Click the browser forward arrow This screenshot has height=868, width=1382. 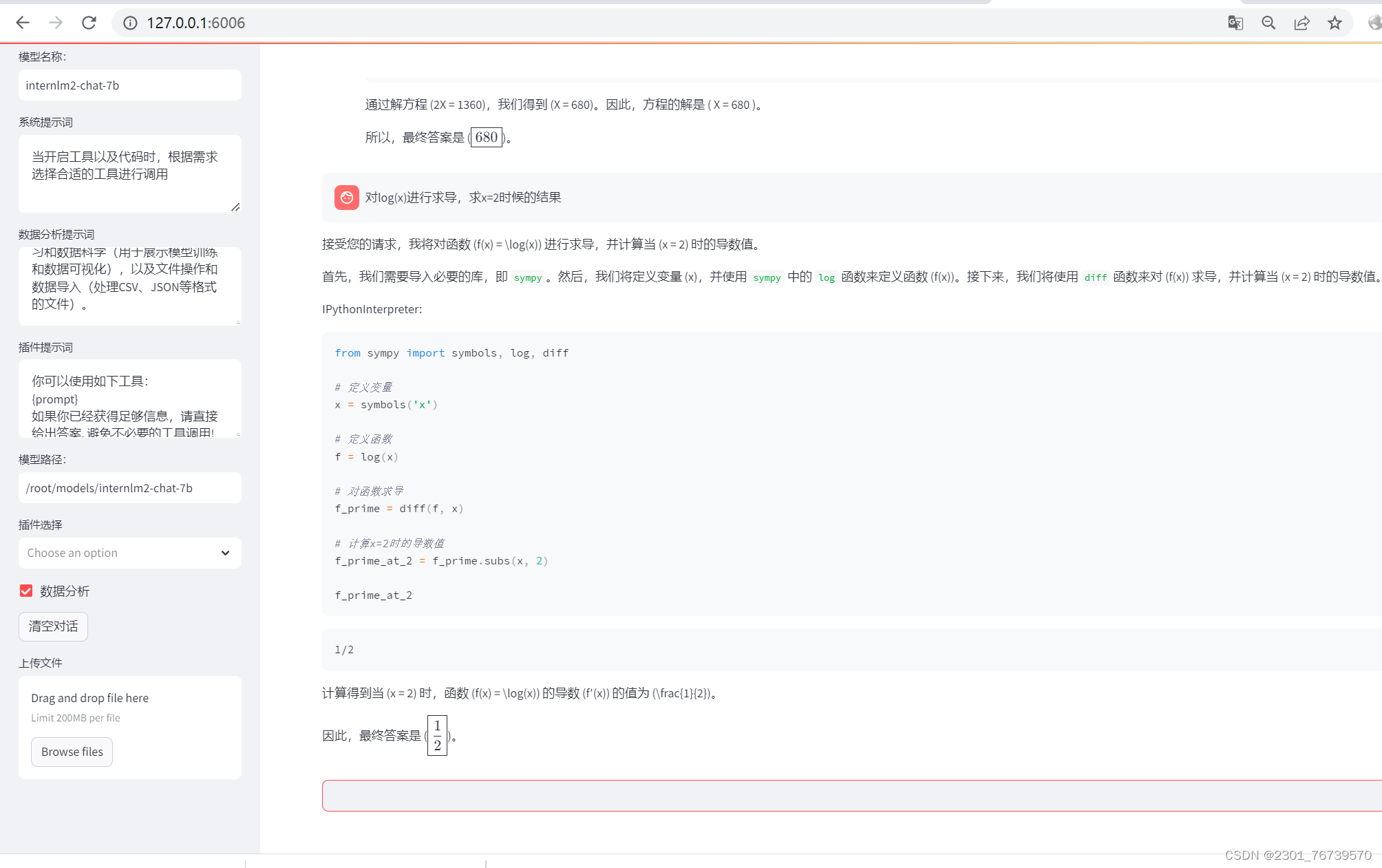[x=56, y=23]
